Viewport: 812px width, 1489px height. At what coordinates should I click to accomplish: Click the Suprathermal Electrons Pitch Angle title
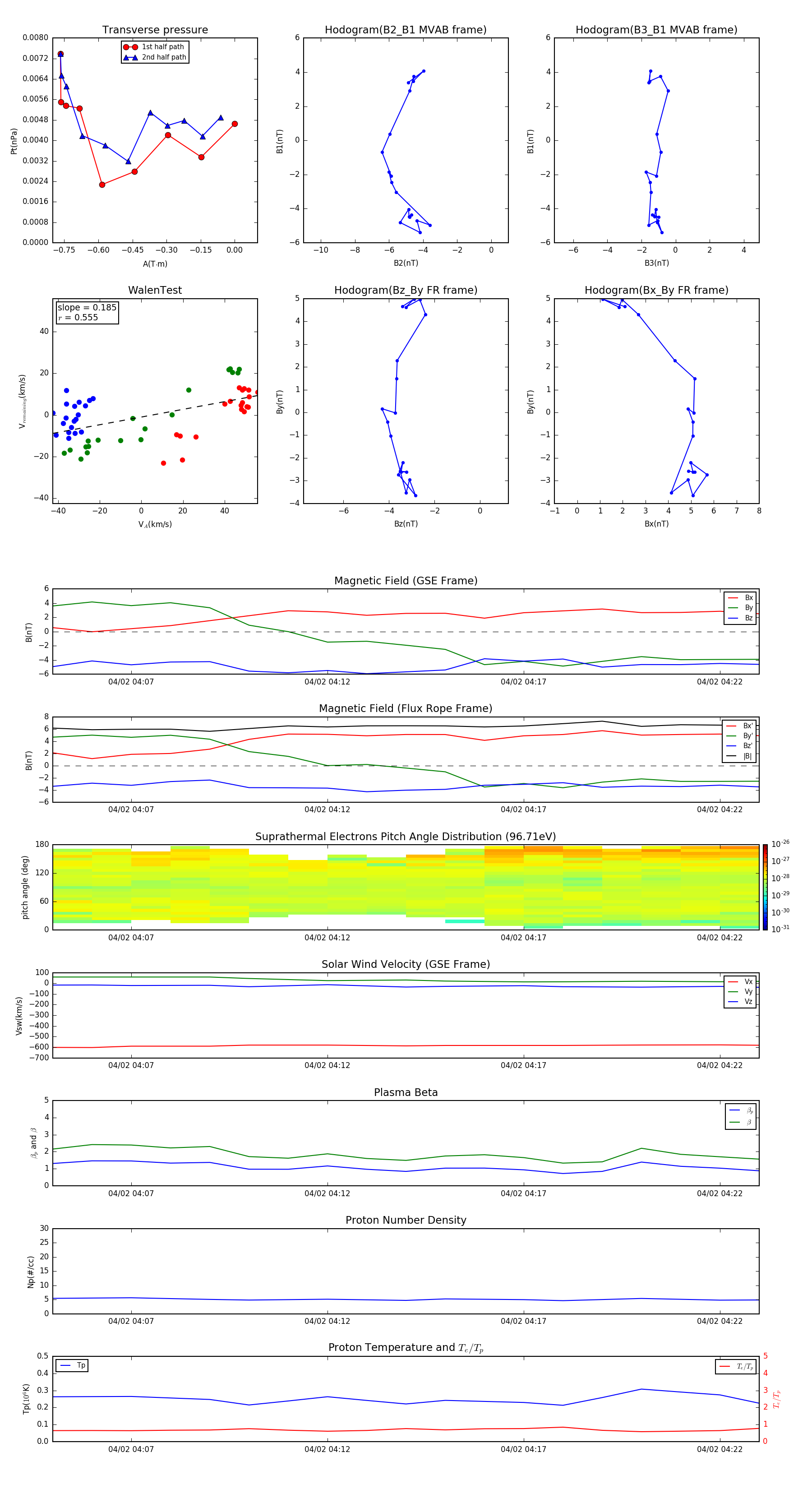(406, 837)
